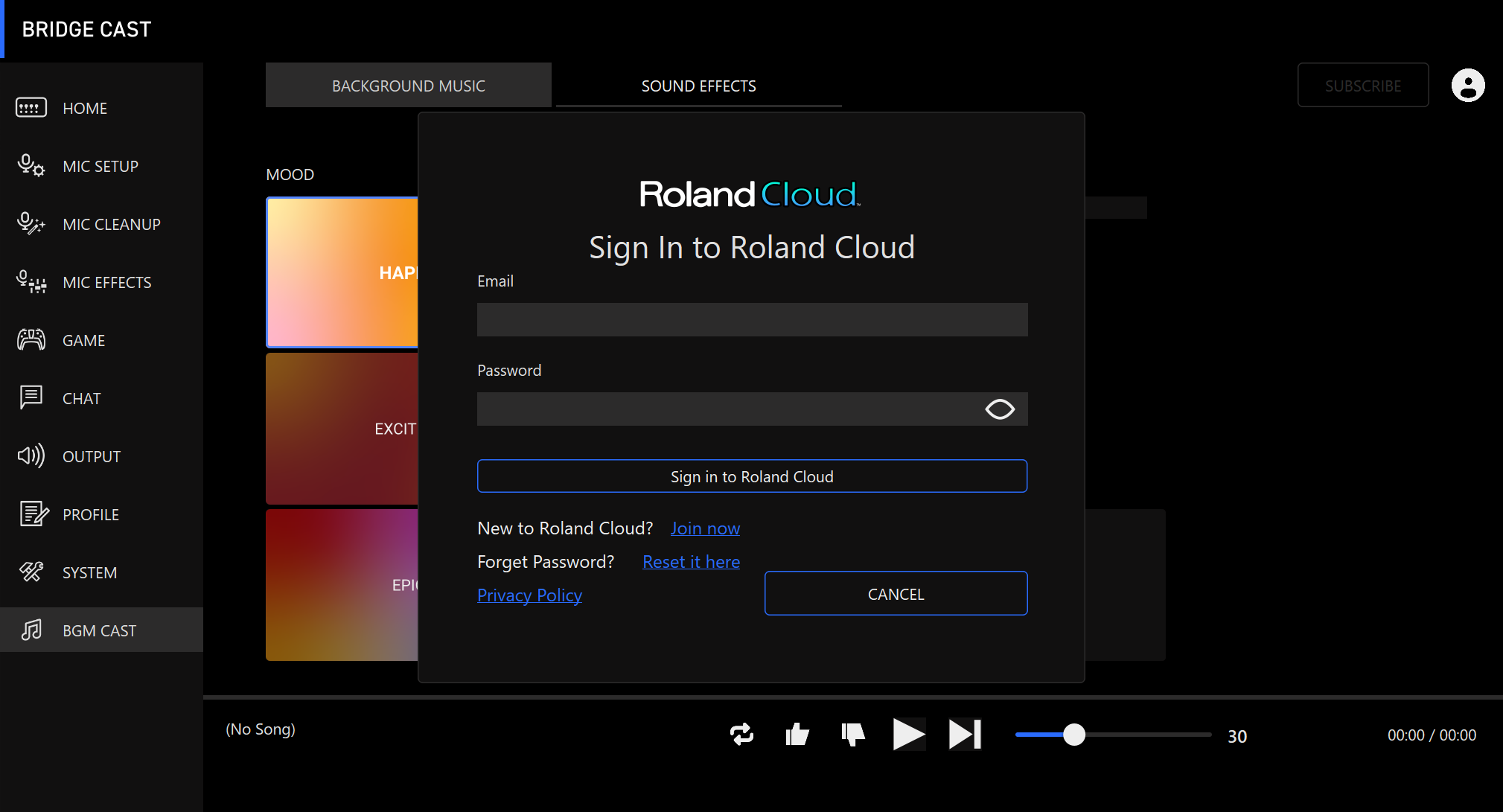Click the (No Song) label
The width and height of the screenshot is (1503, 812).
click(261, 729)
